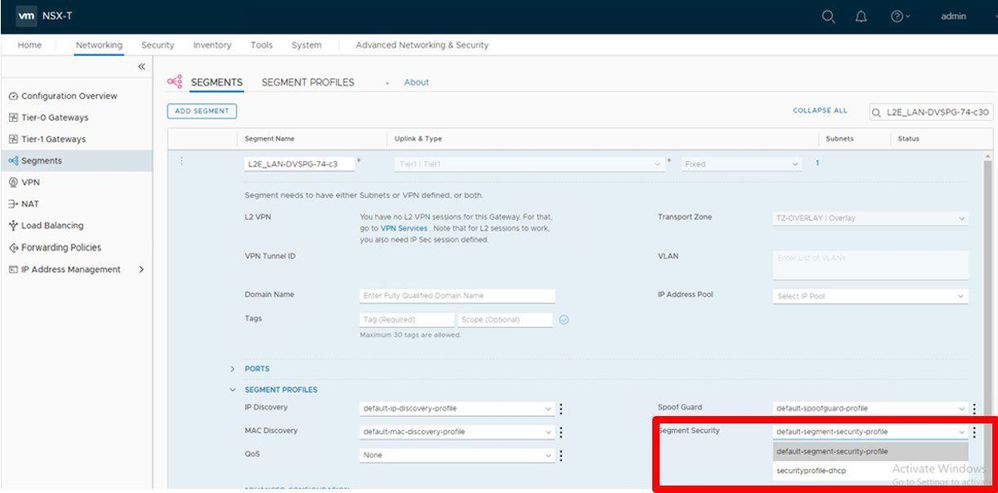The image size is (998, 493).
Task: Select the SEGMENTS tab
Action: tap(216, 83)
